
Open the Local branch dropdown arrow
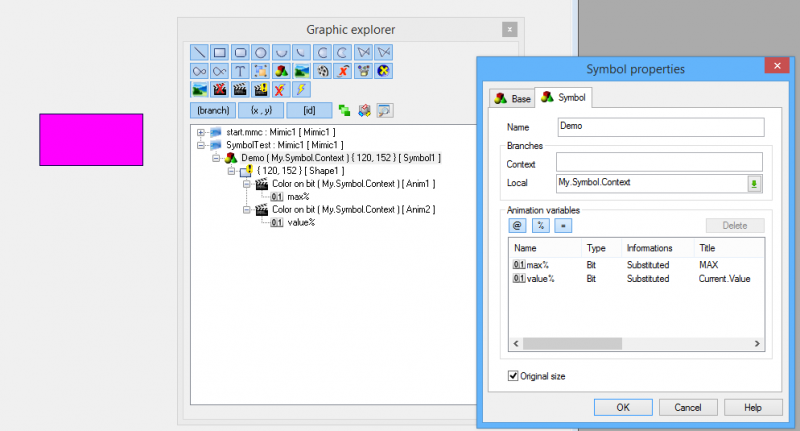[x=754, y=184]
